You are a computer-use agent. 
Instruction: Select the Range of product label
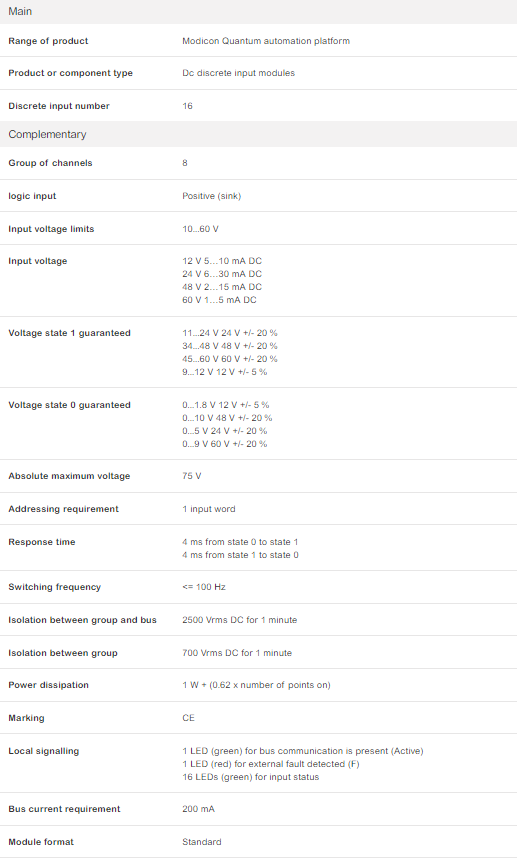click(x=48, y=41)
